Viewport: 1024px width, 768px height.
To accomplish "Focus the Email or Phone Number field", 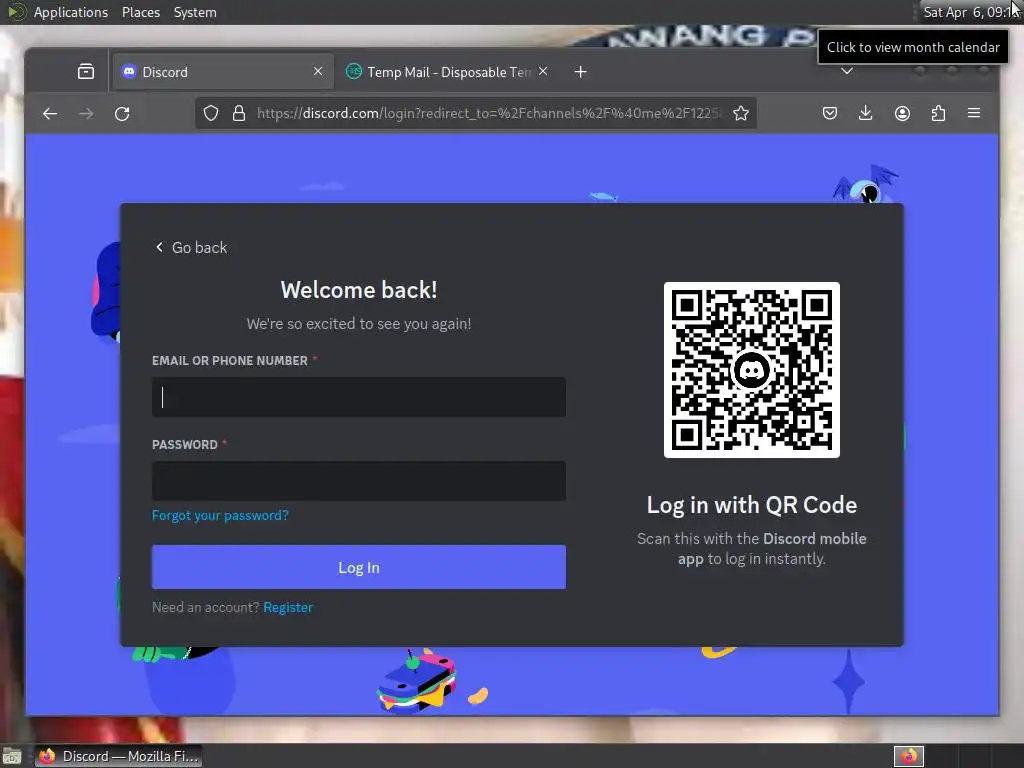I will coord(359,397).
